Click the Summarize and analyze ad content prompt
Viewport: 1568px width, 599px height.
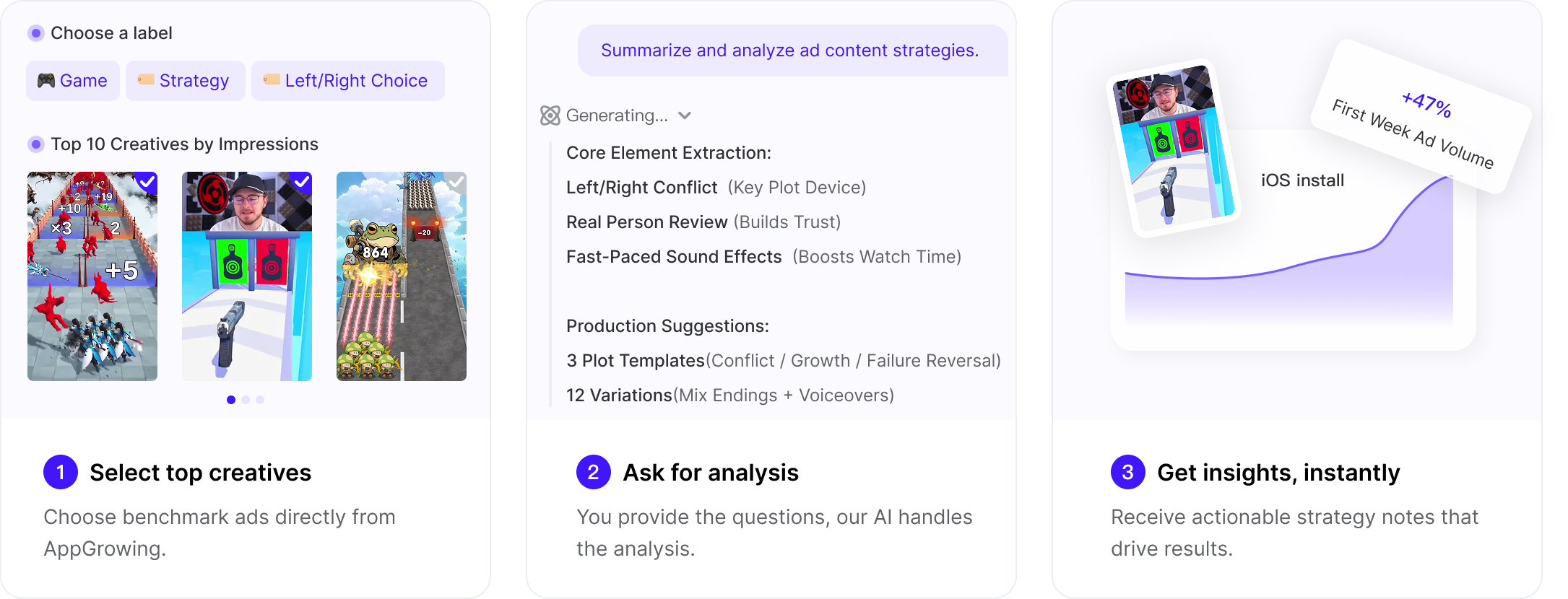[x=790, y=50]
